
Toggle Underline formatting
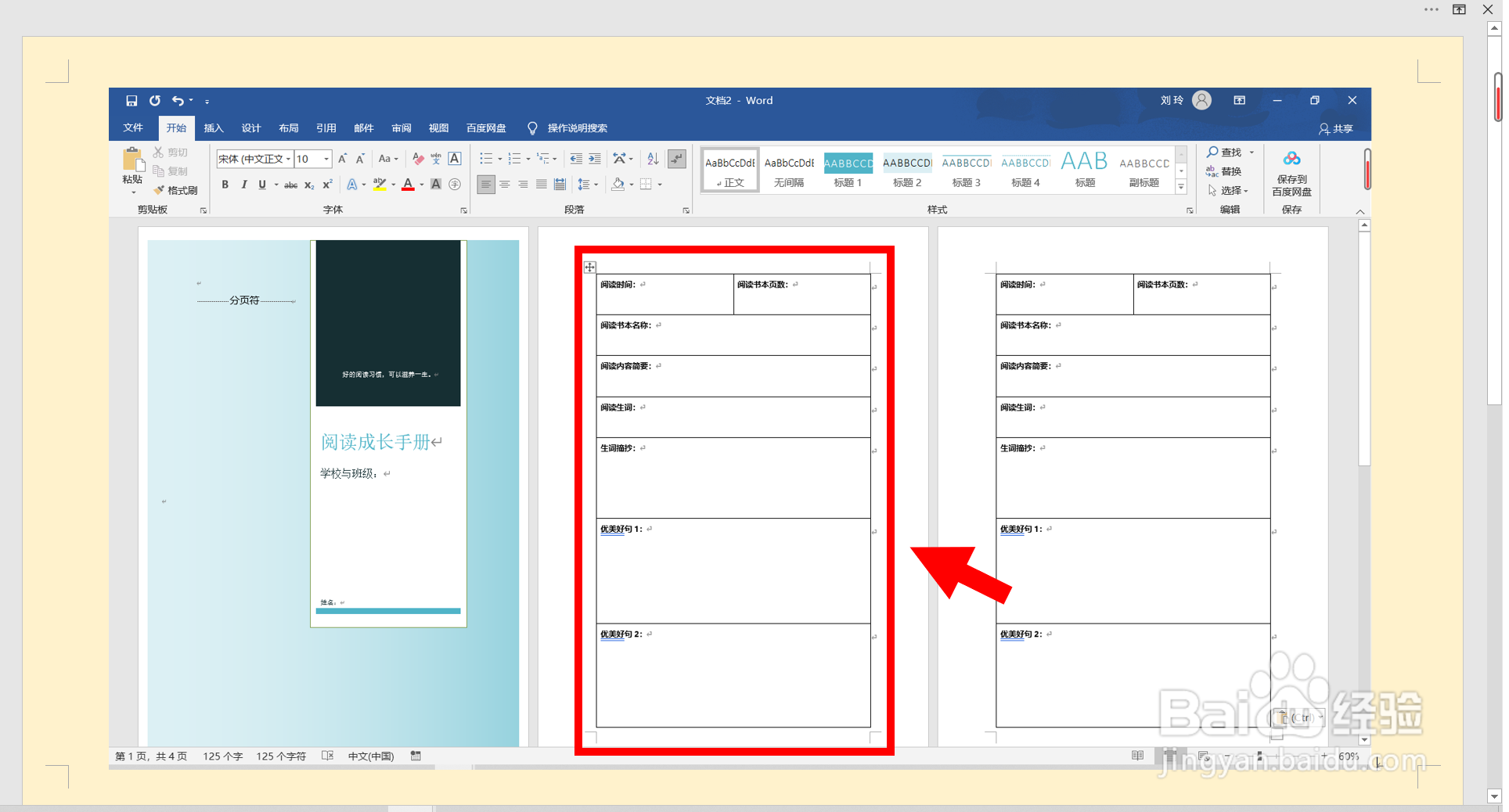(x=262, y=185)
